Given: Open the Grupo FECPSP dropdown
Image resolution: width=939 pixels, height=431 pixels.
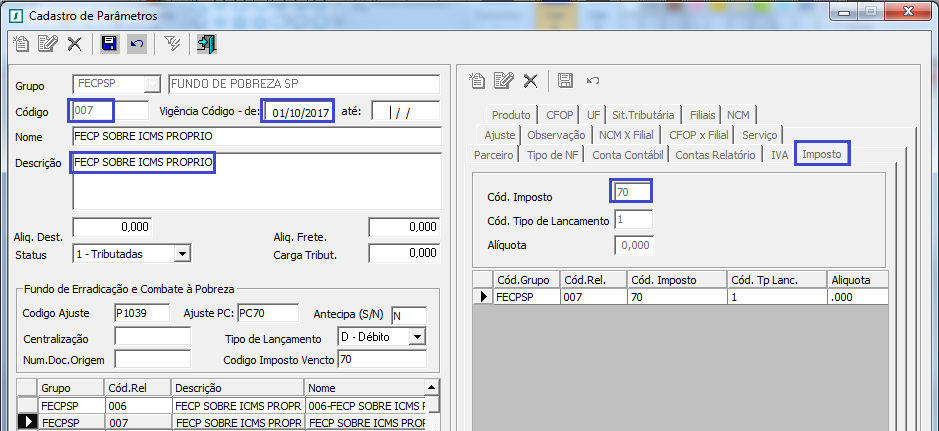Looking at the screenshot, I should (153, 86).
